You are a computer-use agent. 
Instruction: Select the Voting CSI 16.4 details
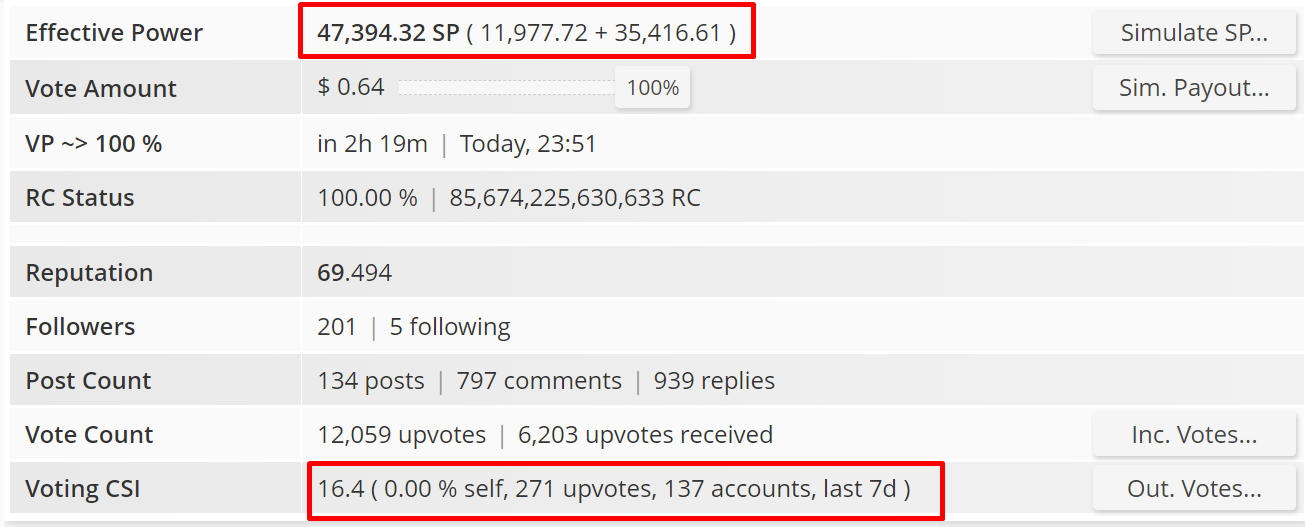click(614, 489)
